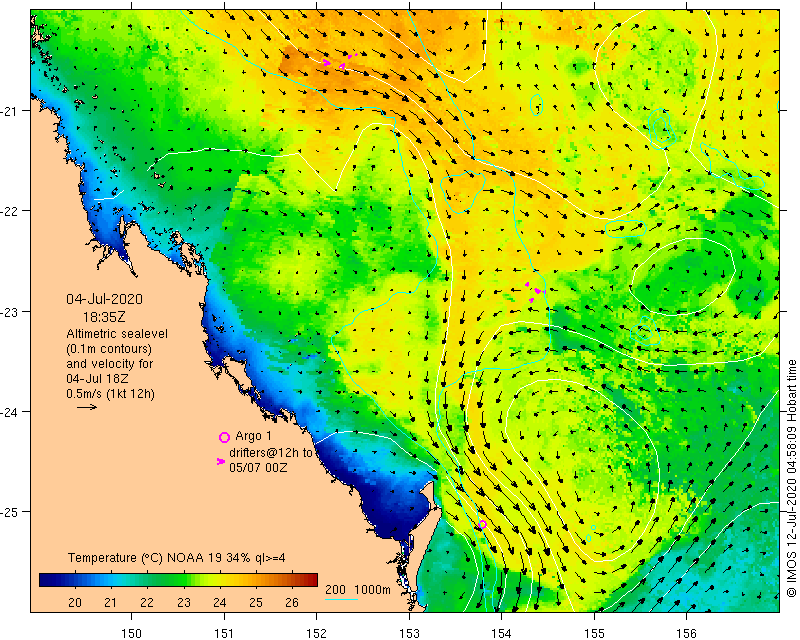Click the longitude axis label '150'
Viewport: 800px width, 640px height.
[132, 633]
